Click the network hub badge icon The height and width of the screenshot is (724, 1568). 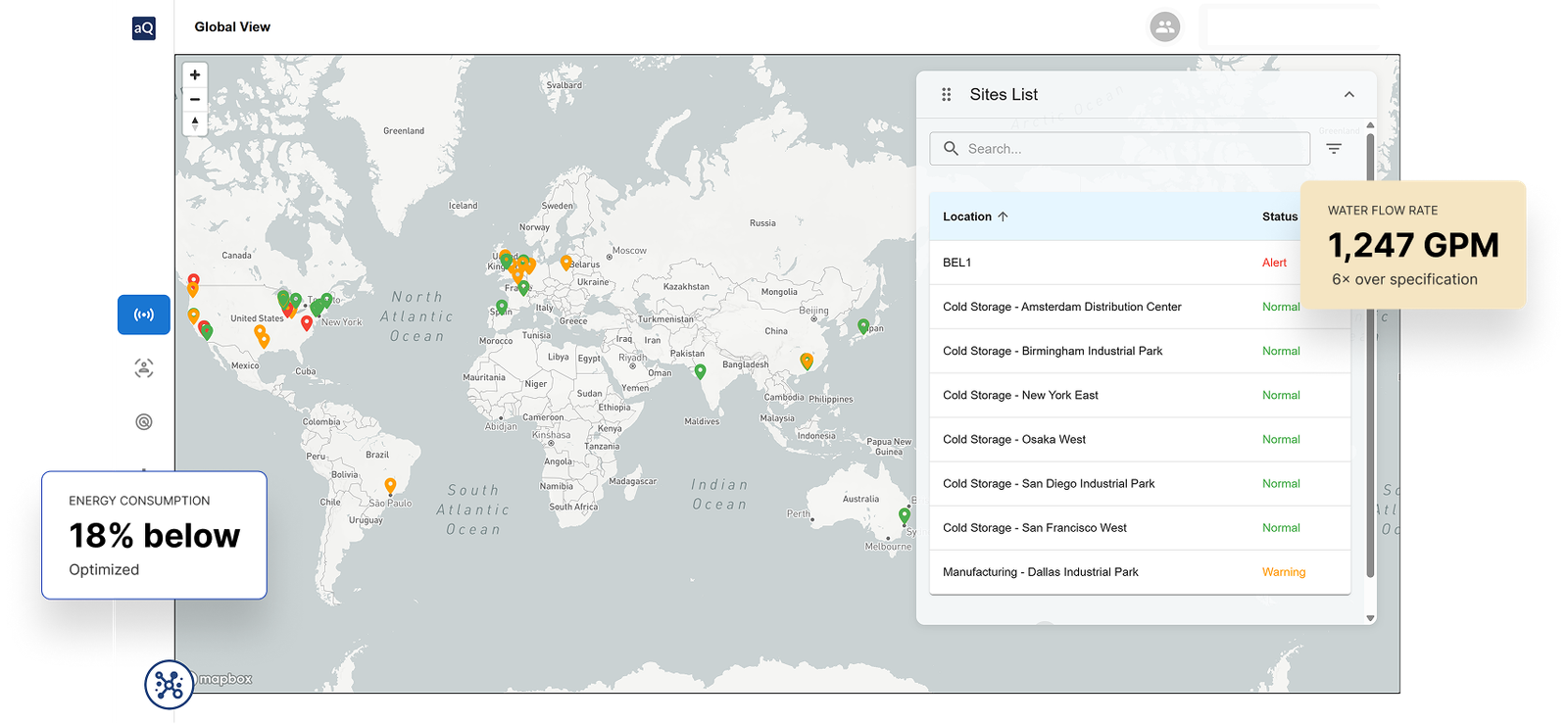(169, 684)
